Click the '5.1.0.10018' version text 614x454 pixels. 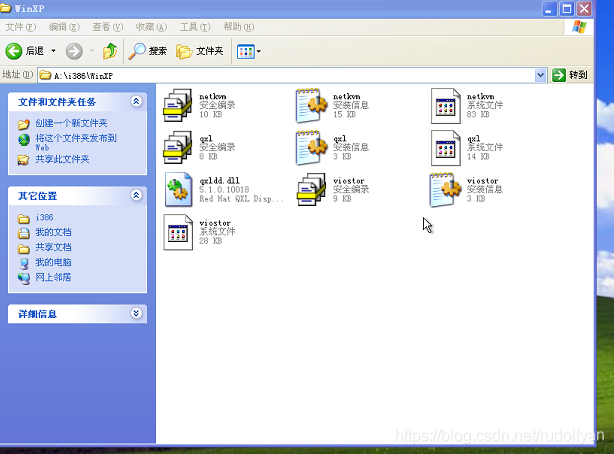click(224, 190)
